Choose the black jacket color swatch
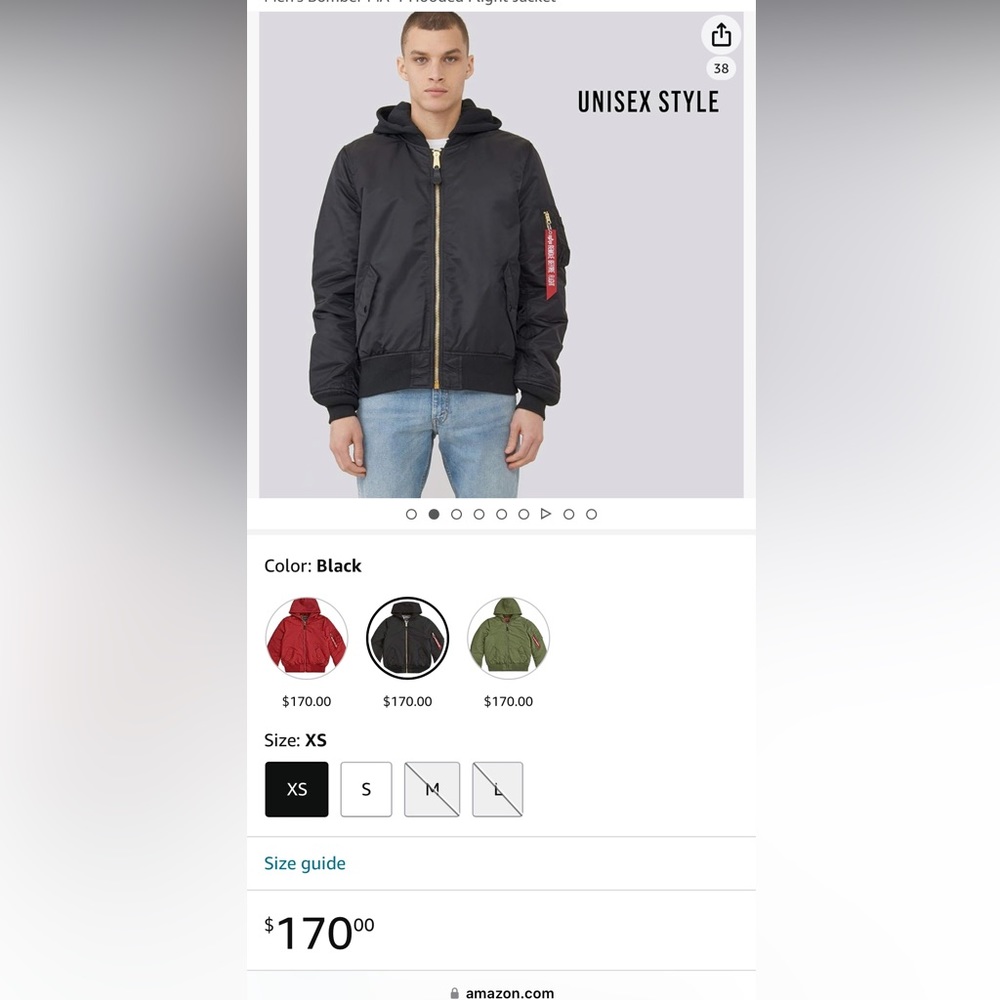Screen dimensions: 1000x1000 (408, 638)
